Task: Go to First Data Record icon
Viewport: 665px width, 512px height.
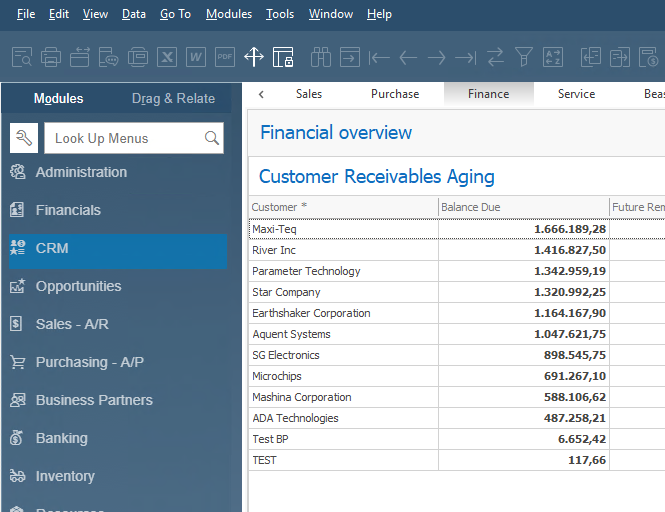Action: pos(379,57)
